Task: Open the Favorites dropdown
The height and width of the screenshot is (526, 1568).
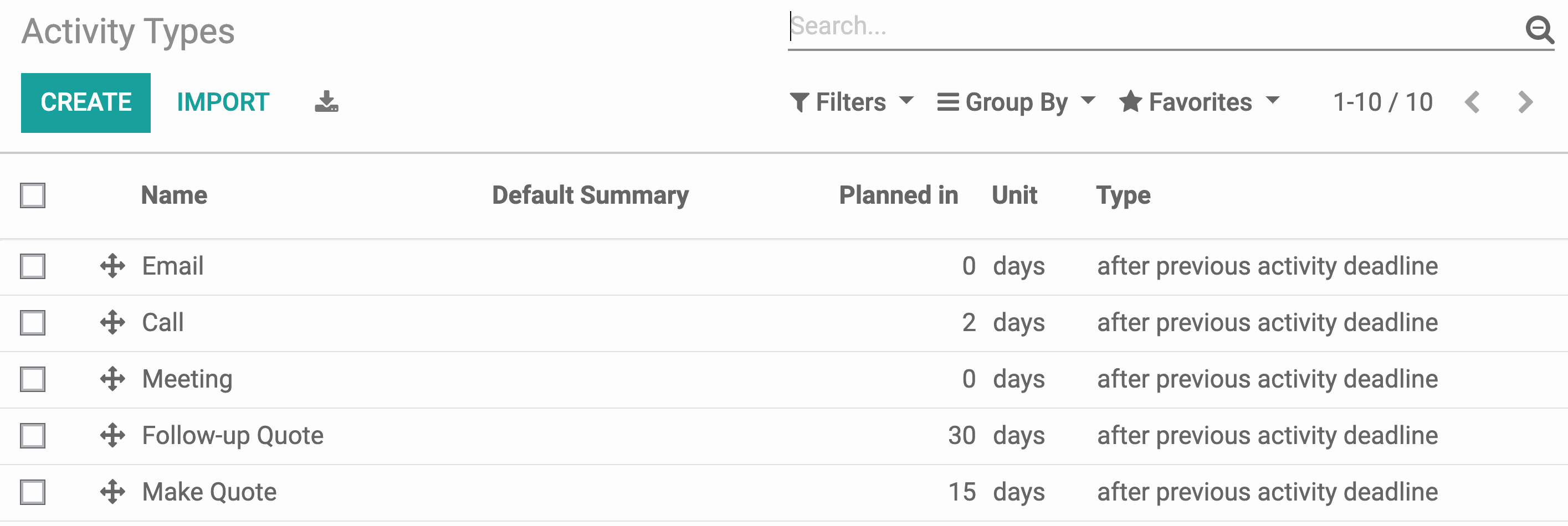Action: click(x=1199, y=102)
